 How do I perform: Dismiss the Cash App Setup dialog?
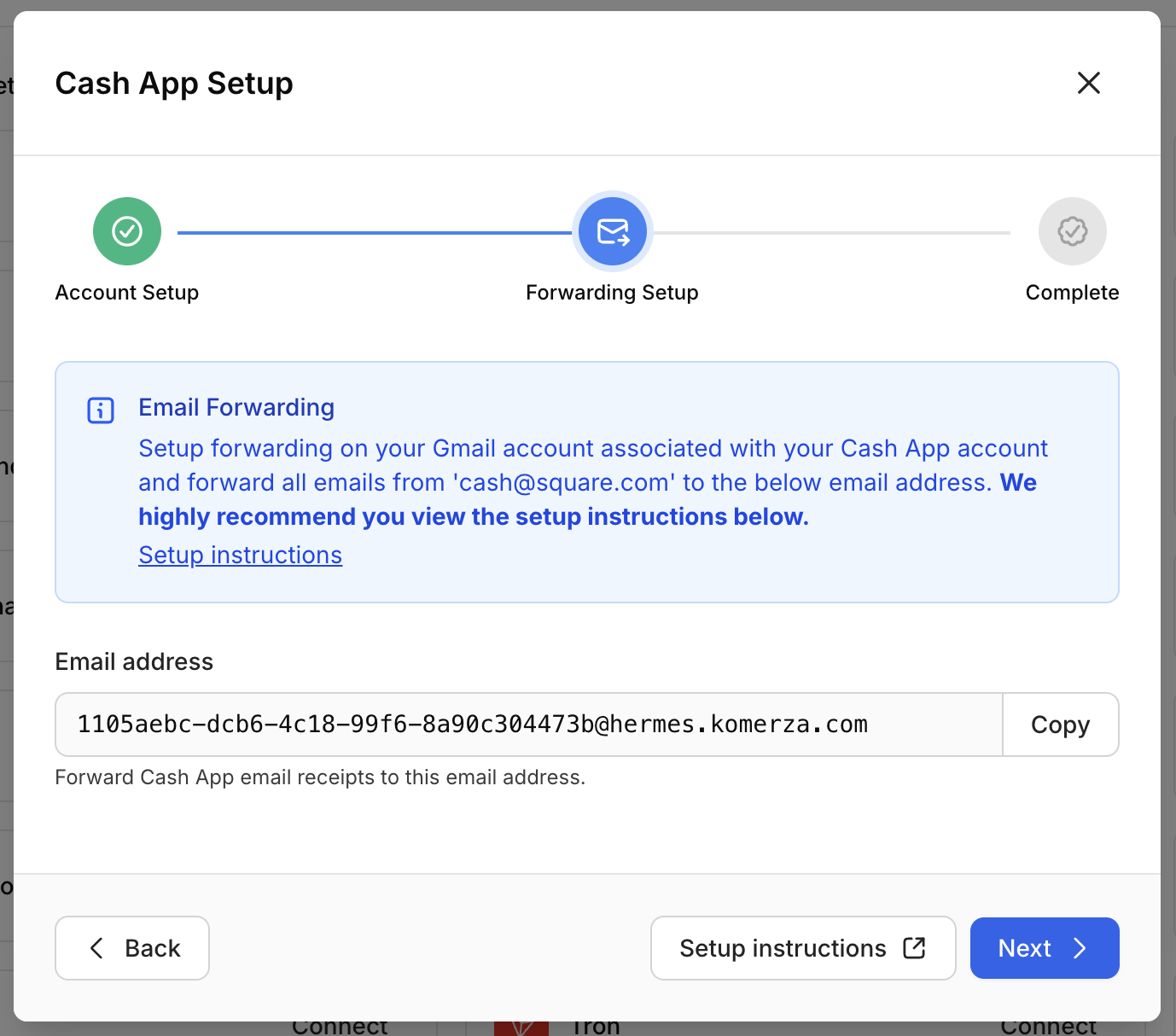click(x=1088, y=83)
